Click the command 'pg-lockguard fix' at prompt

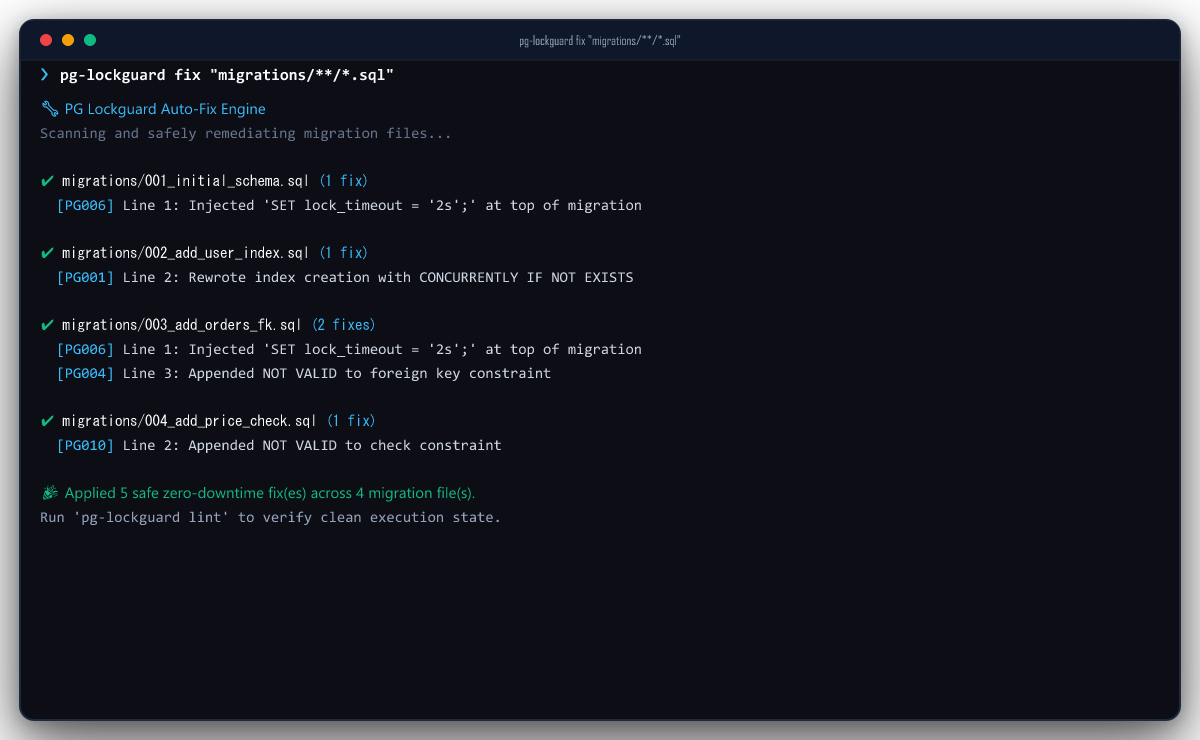click(131, 75)
